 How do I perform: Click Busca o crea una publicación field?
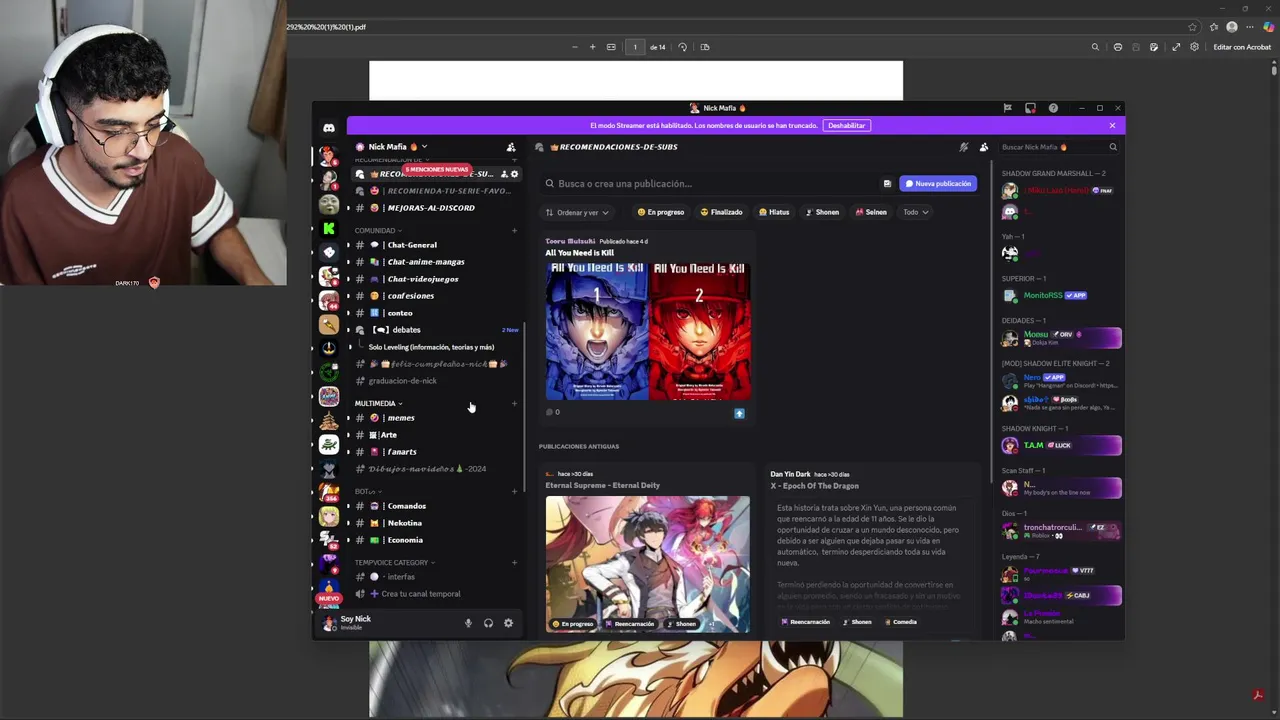[x=712, y=184]
